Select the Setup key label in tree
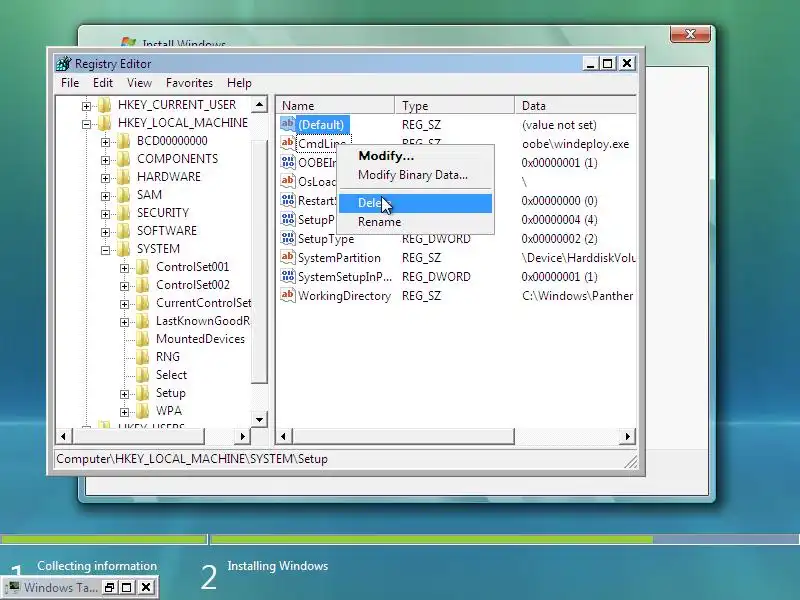800x600 pixels. (x=170, y=393)
